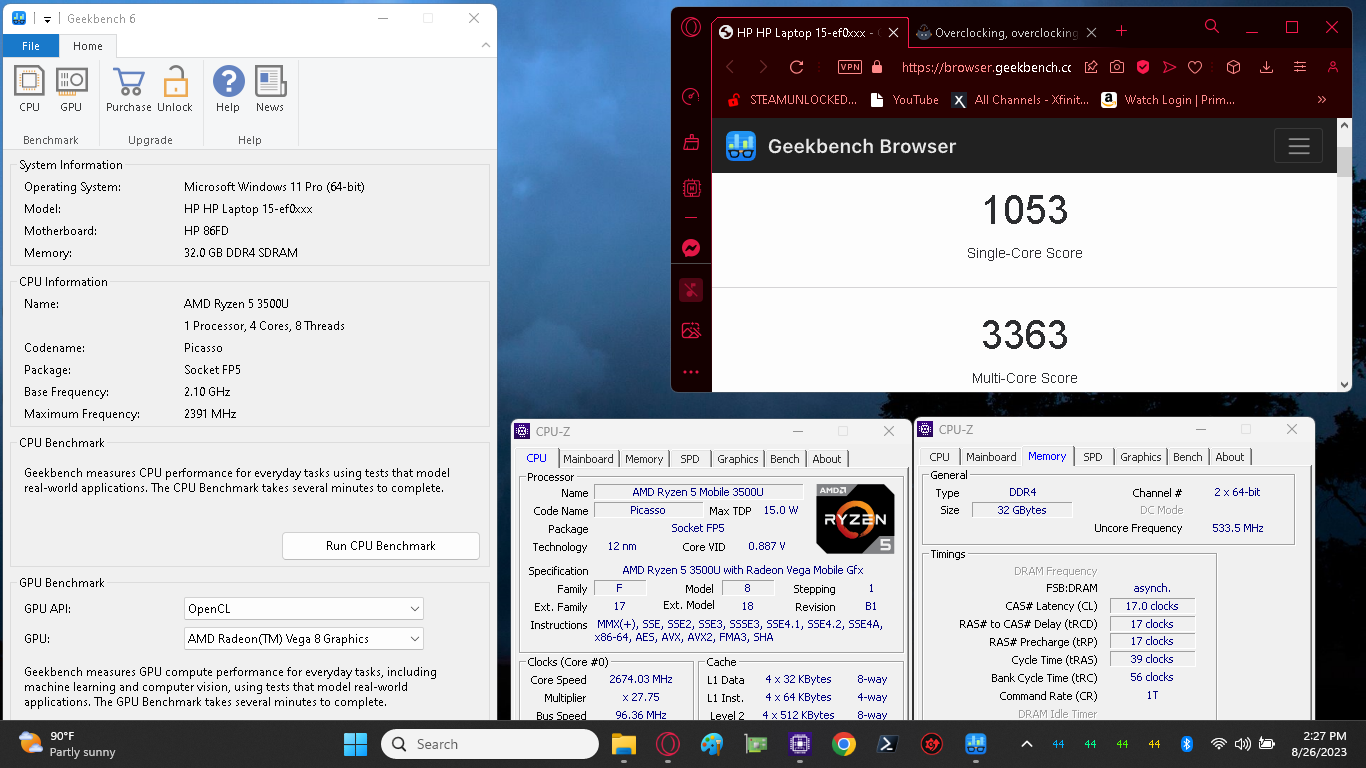The height and width of the screenshot is (768, 1366).
Task: Open the News icon in ribbon
Action: (x=270, y=89)
